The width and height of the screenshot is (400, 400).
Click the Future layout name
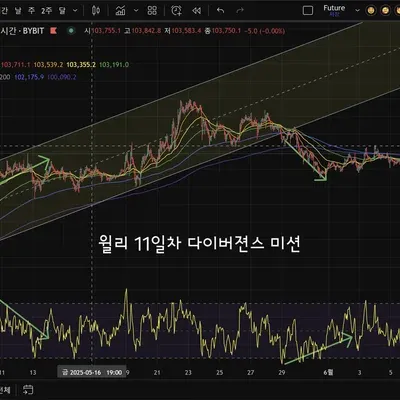click(334, 8)
